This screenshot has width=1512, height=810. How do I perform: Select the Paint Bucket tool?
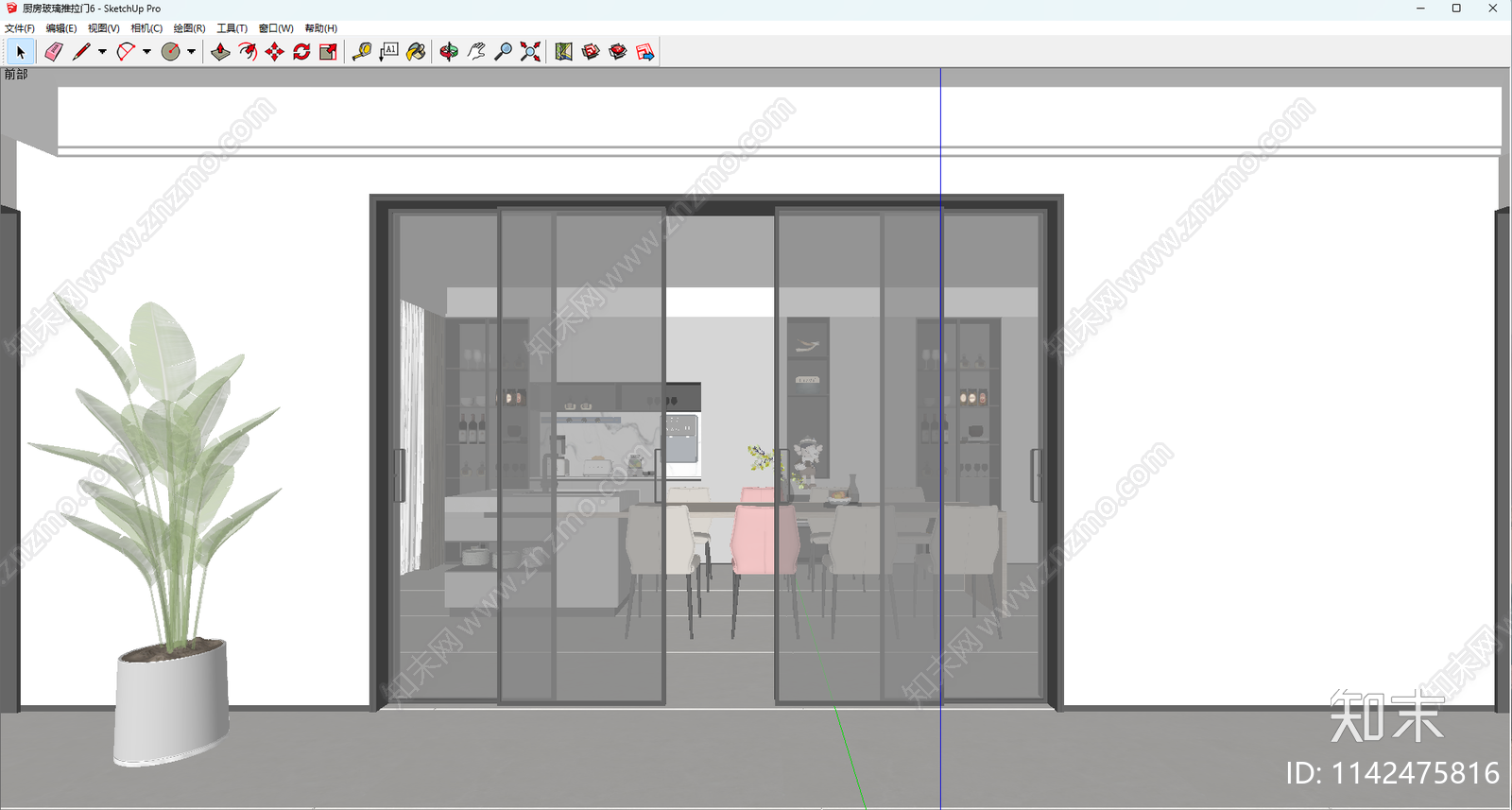[416, 52]
